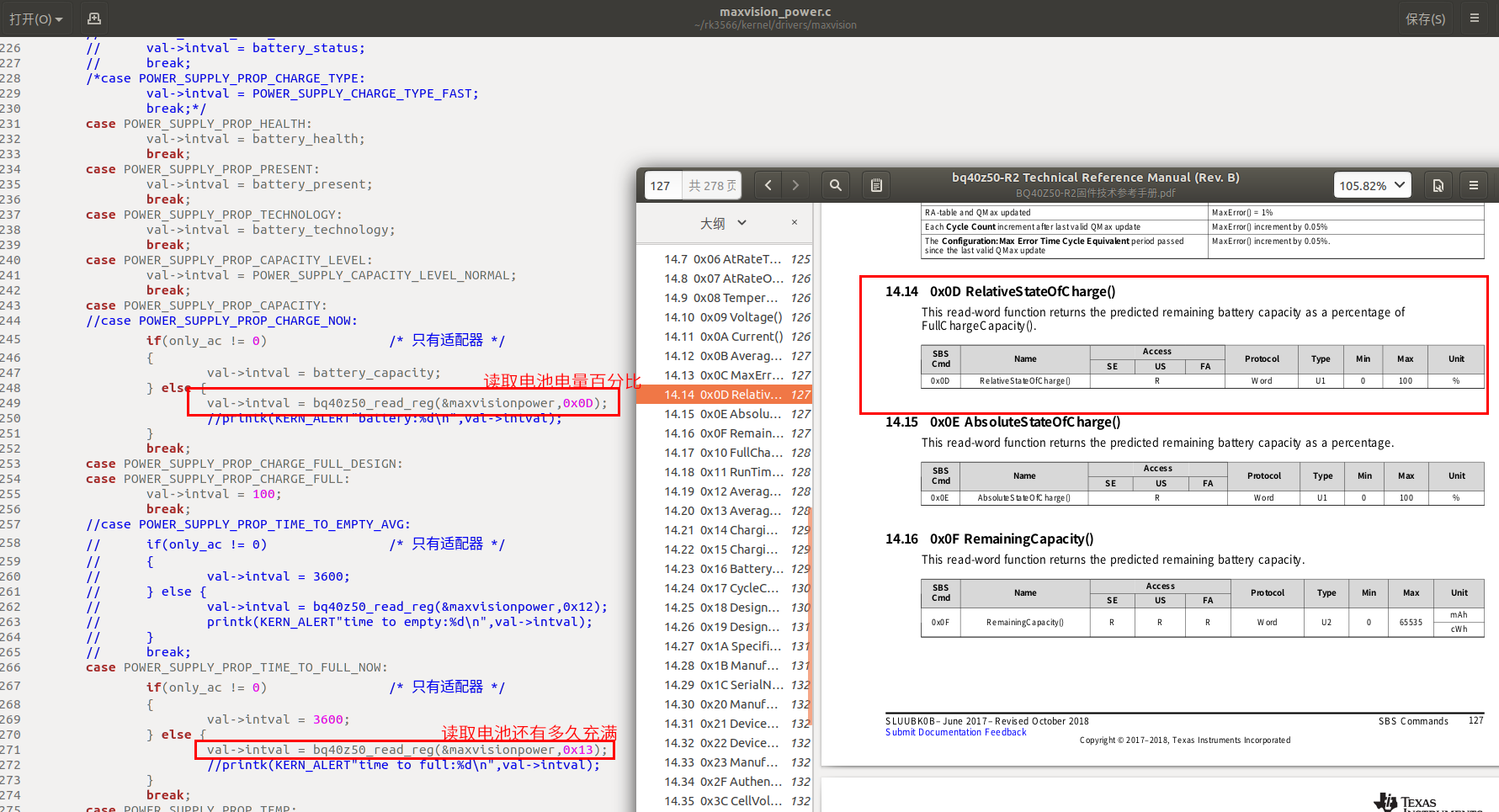Click the 保存(S) save button

1425,19
